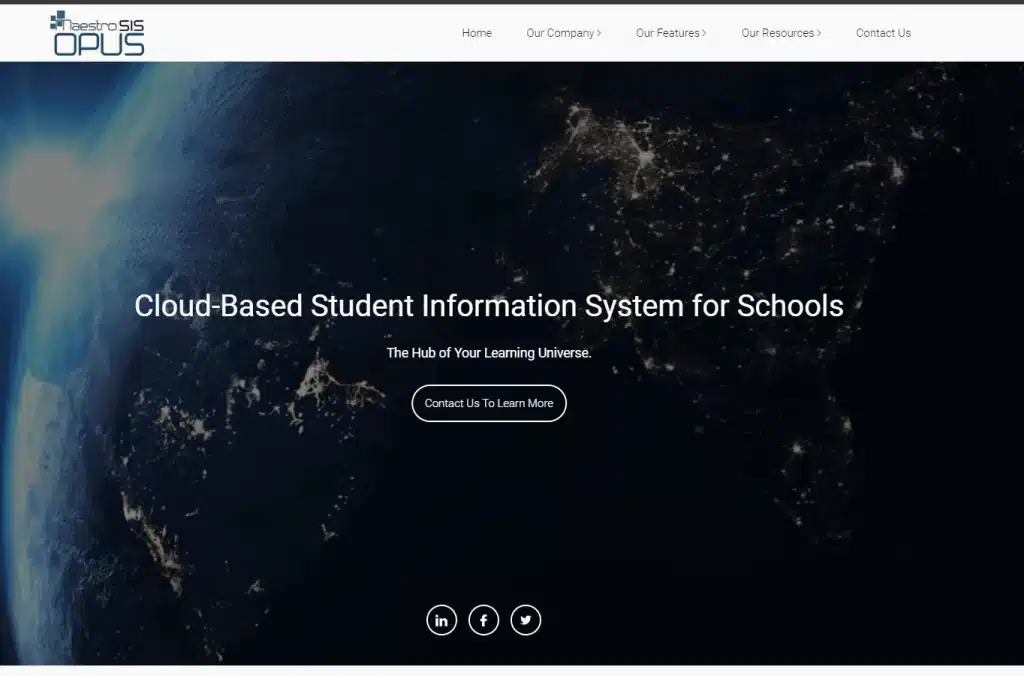Open the Contact Us menu item

[x=883, y=33]
